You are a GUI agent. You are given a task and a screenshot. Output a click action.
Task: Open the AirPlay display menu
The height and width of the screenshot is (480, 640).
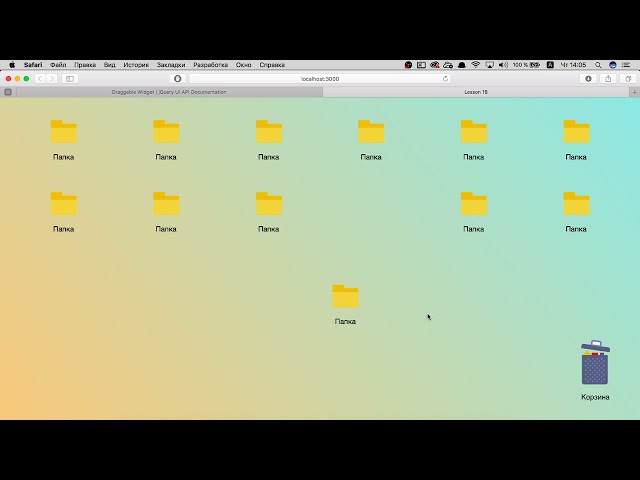point(489,65)
